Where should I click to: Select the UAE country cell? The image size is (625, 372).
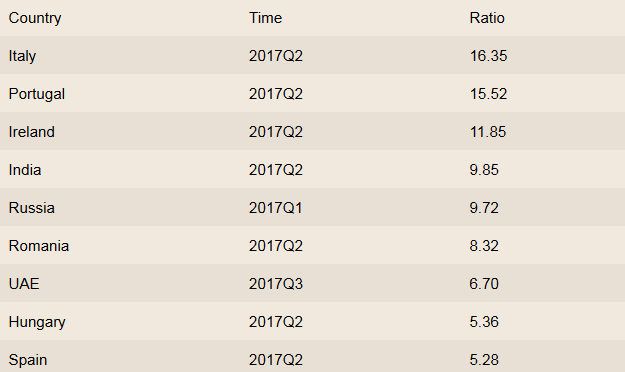tap(24, 284)
